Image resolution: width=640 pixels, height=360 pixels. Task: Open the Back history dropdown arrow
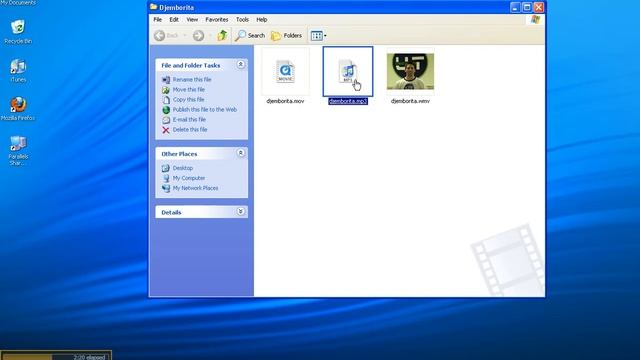pyautogui.click(x=184, y=36)
